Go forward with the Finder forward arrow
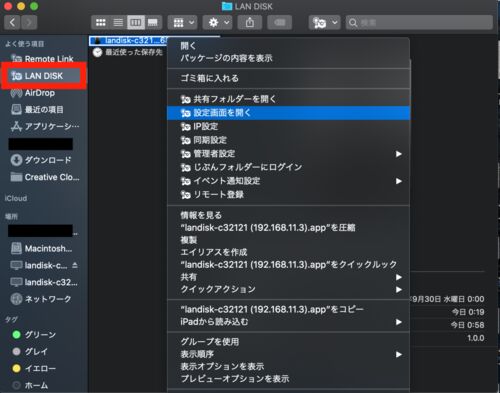The width and height of the screenshot is (500, 393). (x=29, y=23)
